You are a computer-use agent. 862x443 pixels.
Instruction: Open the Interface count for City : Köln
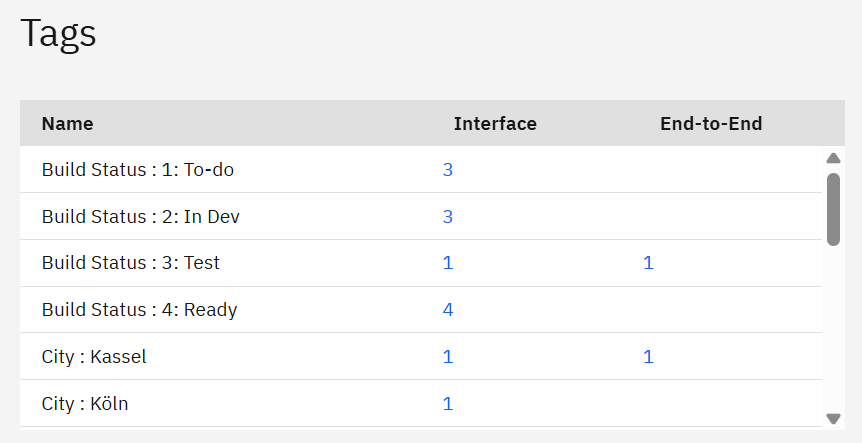pyautogui.click(x=448, y=404)
